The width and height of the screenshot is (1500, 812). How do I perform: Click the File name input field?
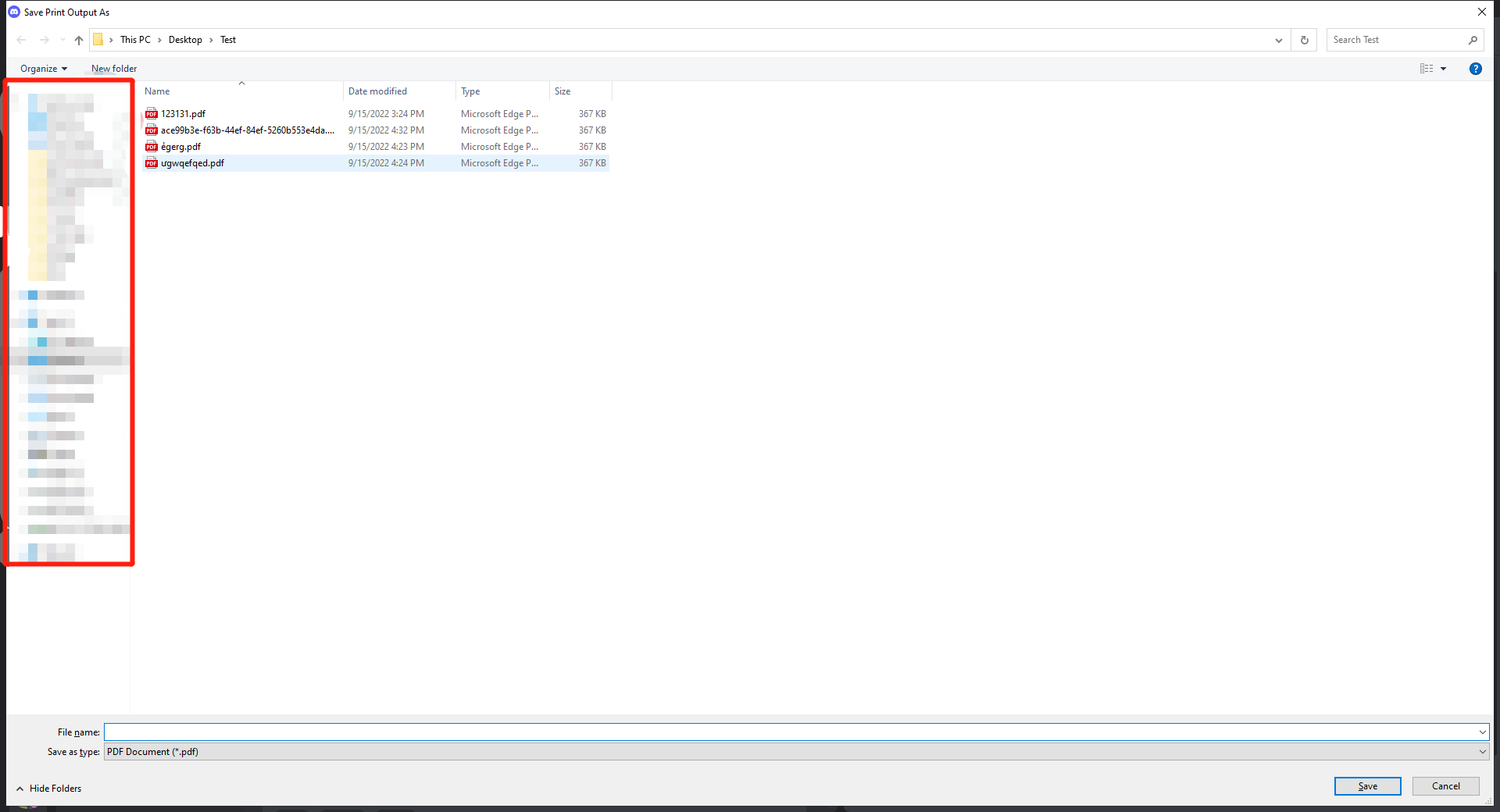(x=790, y=732)
